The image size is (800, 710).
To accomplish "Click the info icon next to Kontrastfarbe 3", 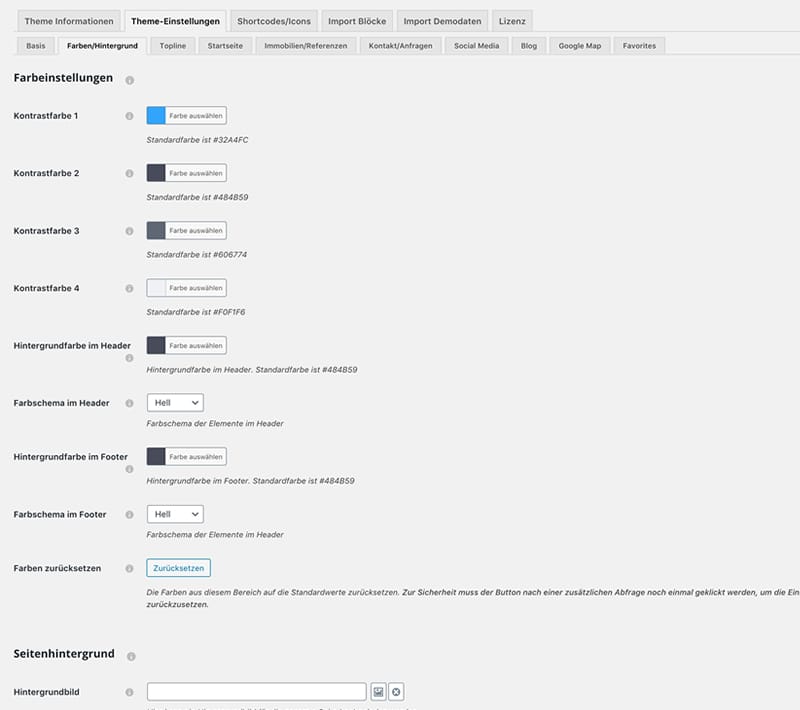I will [129, 231].
